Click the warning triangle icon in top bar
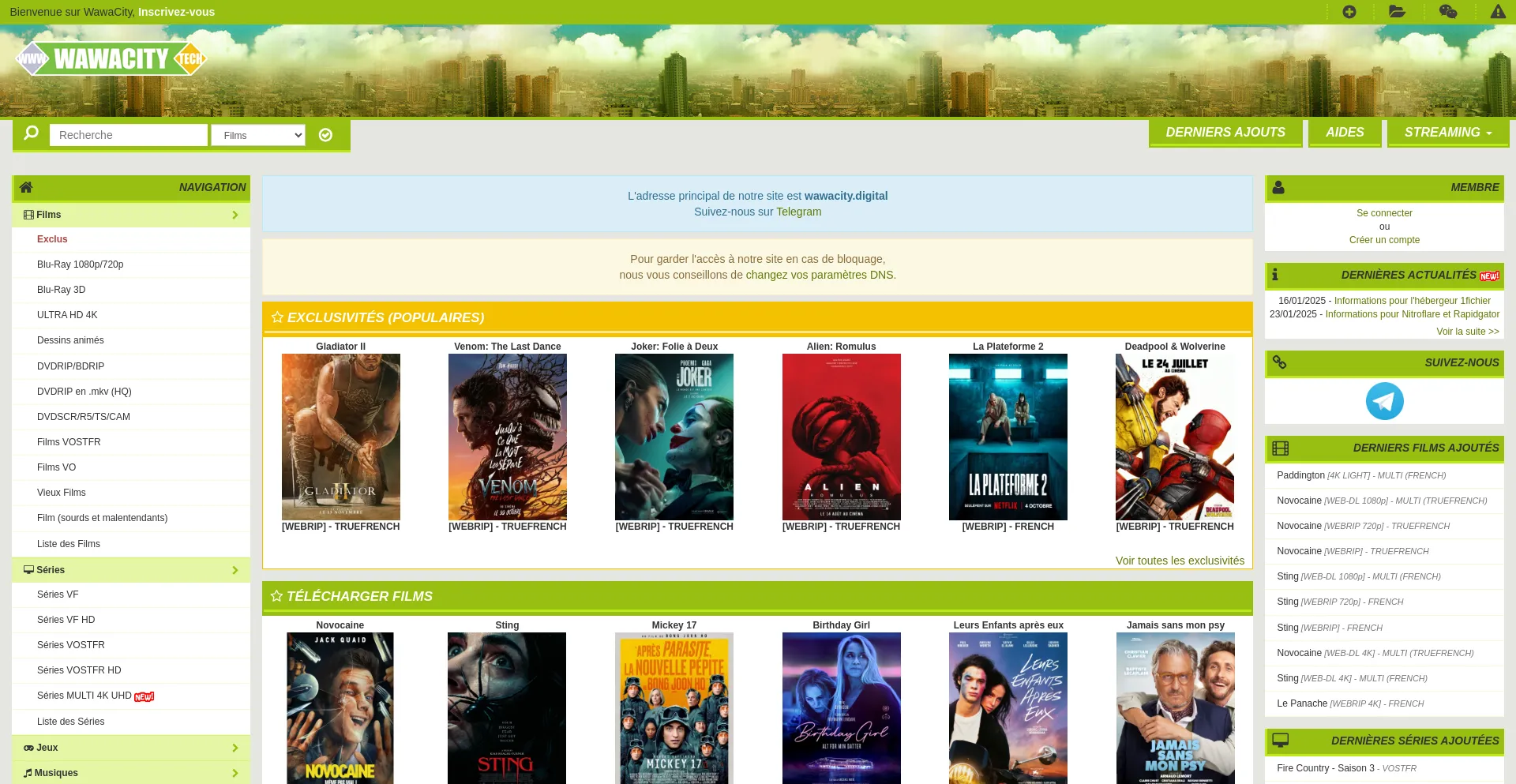Viewport: 1516px width, 784px height. click(x=1498, y=12)
